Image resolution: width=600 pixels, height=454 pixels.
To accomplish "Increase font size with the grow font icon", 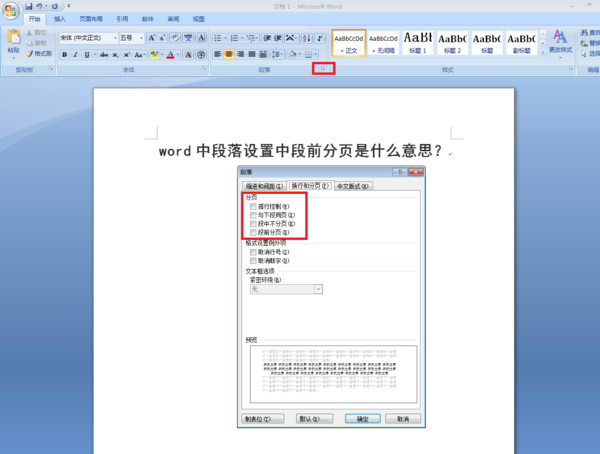I will [152, 38].
